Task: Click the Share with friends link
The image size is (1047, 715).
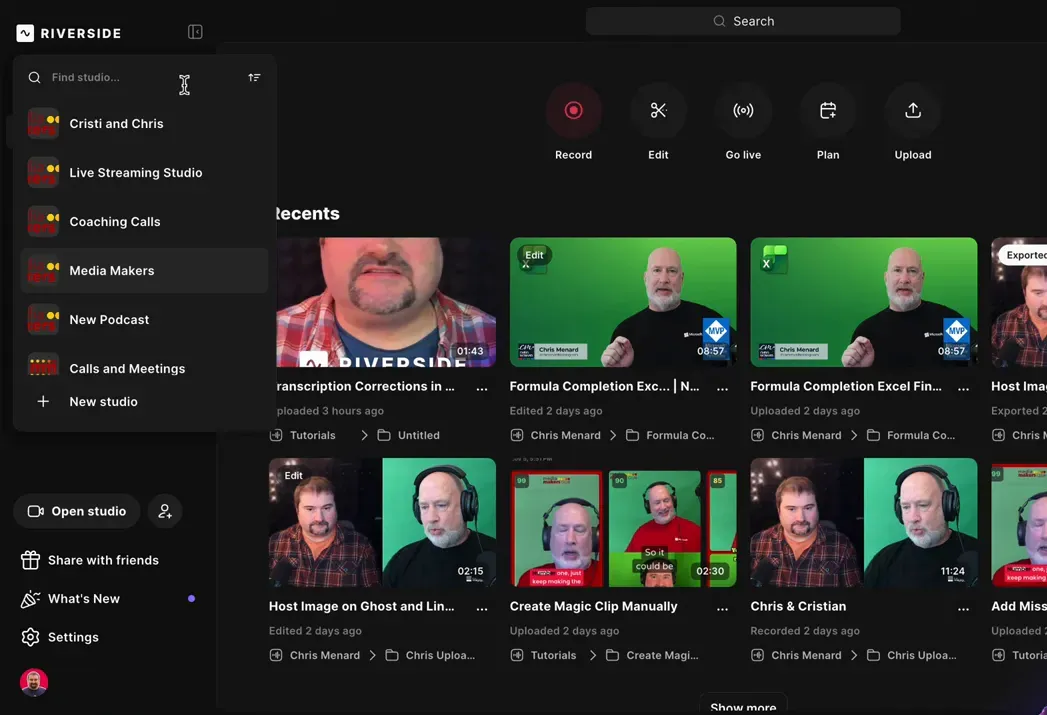Action: [103, 559]
